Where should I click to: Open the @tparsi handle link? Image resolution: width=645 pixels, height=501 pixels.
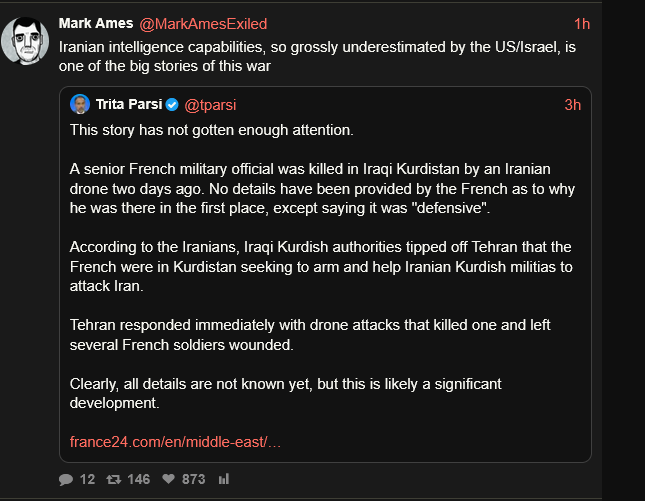coord(209,105)
